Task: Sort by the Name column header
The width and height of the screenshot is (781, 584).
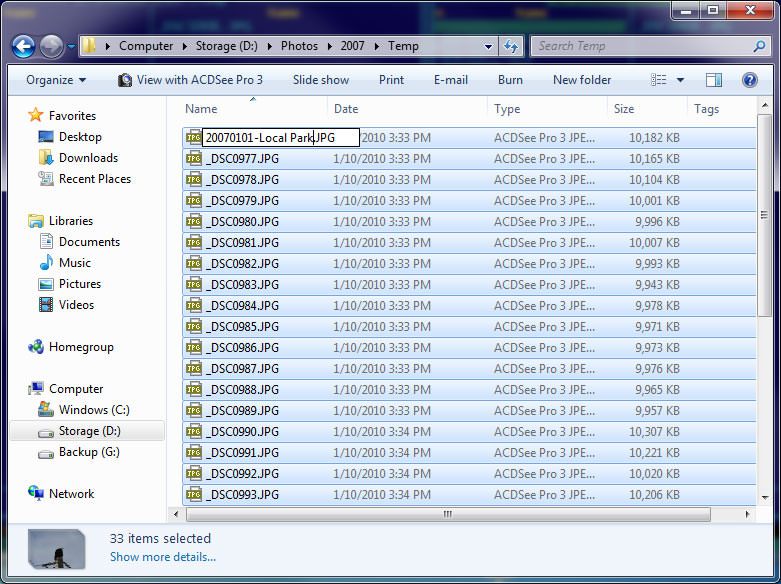Action: (x=201, y=109)
